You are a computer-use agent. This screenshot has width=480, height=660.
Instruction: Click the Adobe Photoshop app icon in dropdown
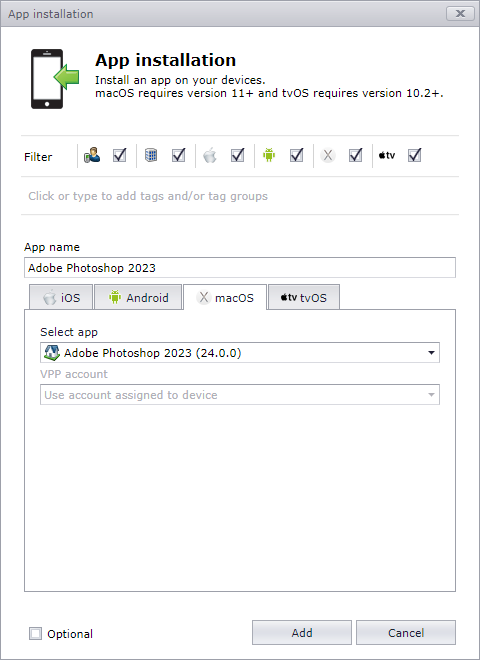(x=52, y=353)
